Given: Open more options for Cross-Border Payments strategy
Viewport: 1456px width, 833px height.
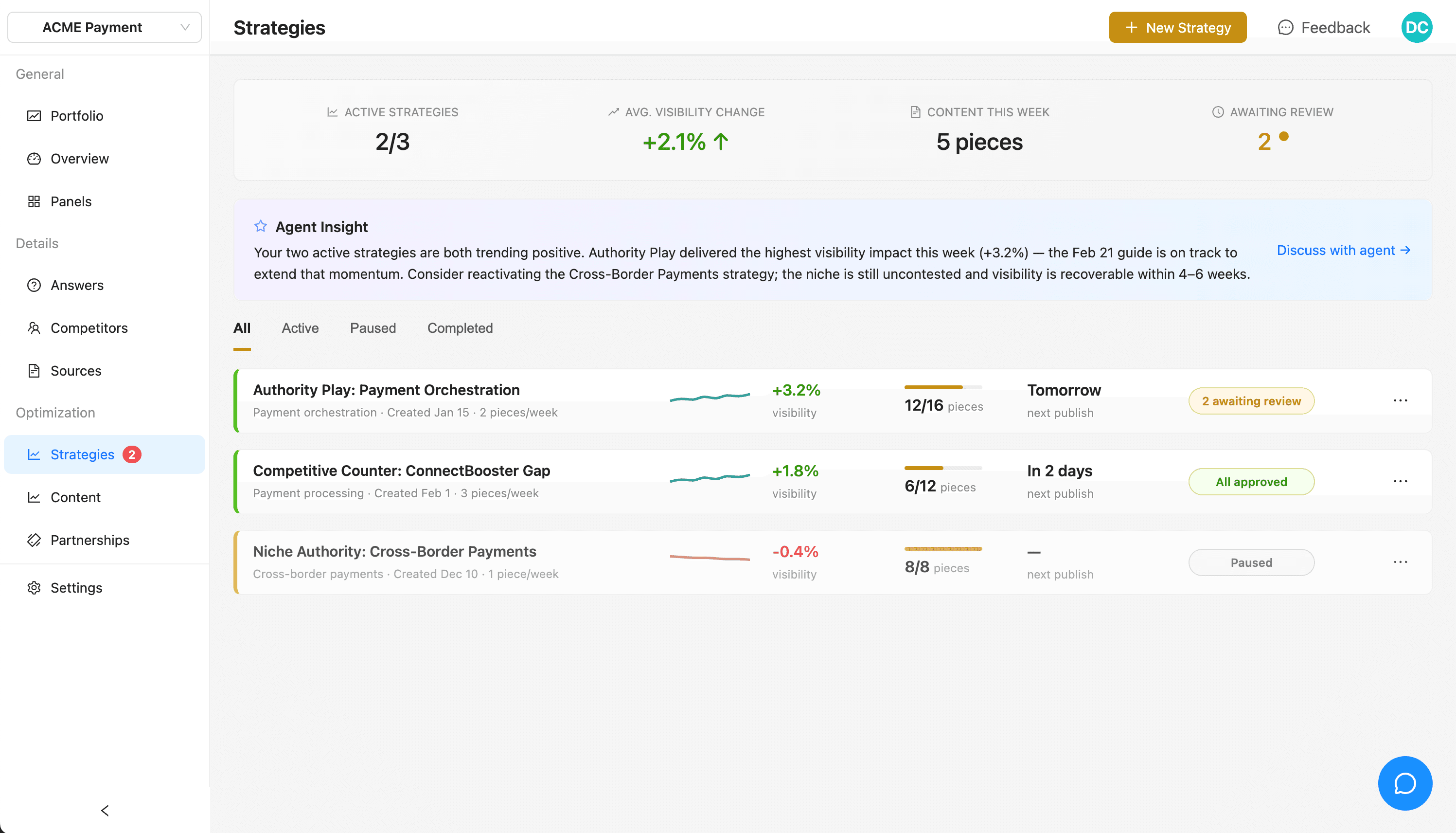Looking at the screenshot, I should [1400, 562].
